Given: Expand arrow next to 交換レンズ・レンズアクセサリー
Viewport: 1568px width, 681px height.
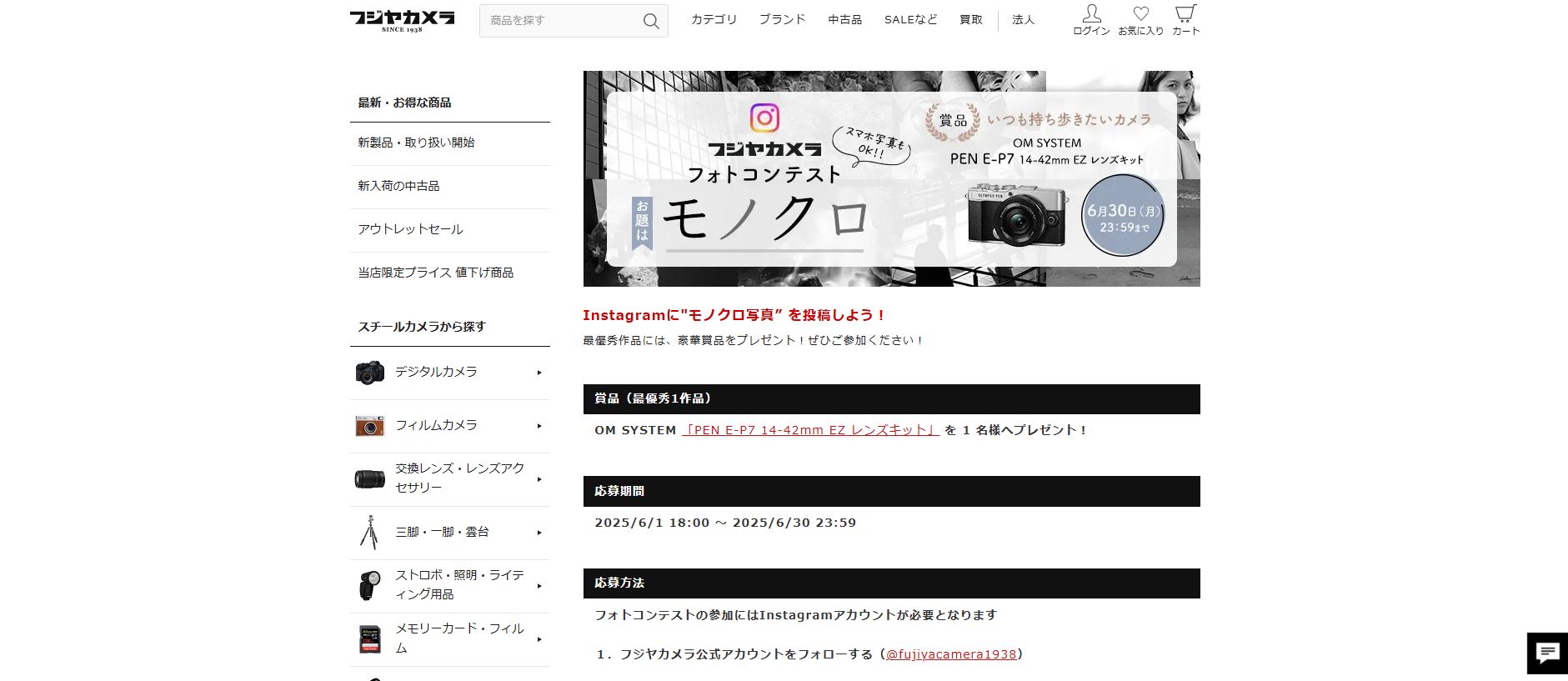Looking at the screenshot, I should coord(539,479).
